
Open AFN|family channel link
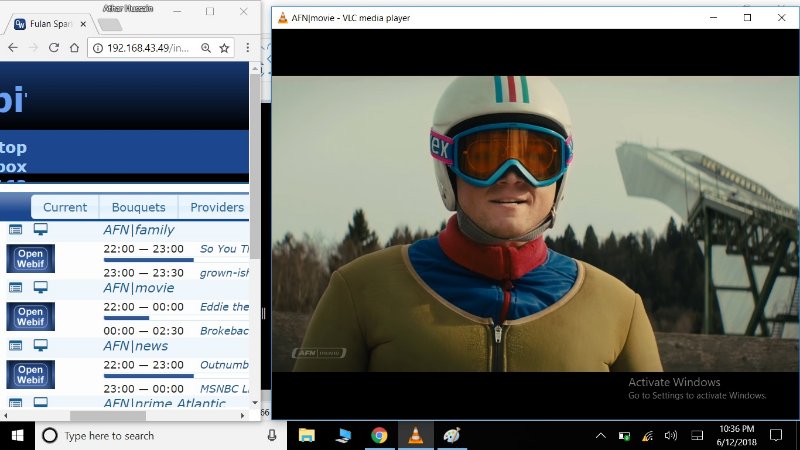(x=139, y=230)
